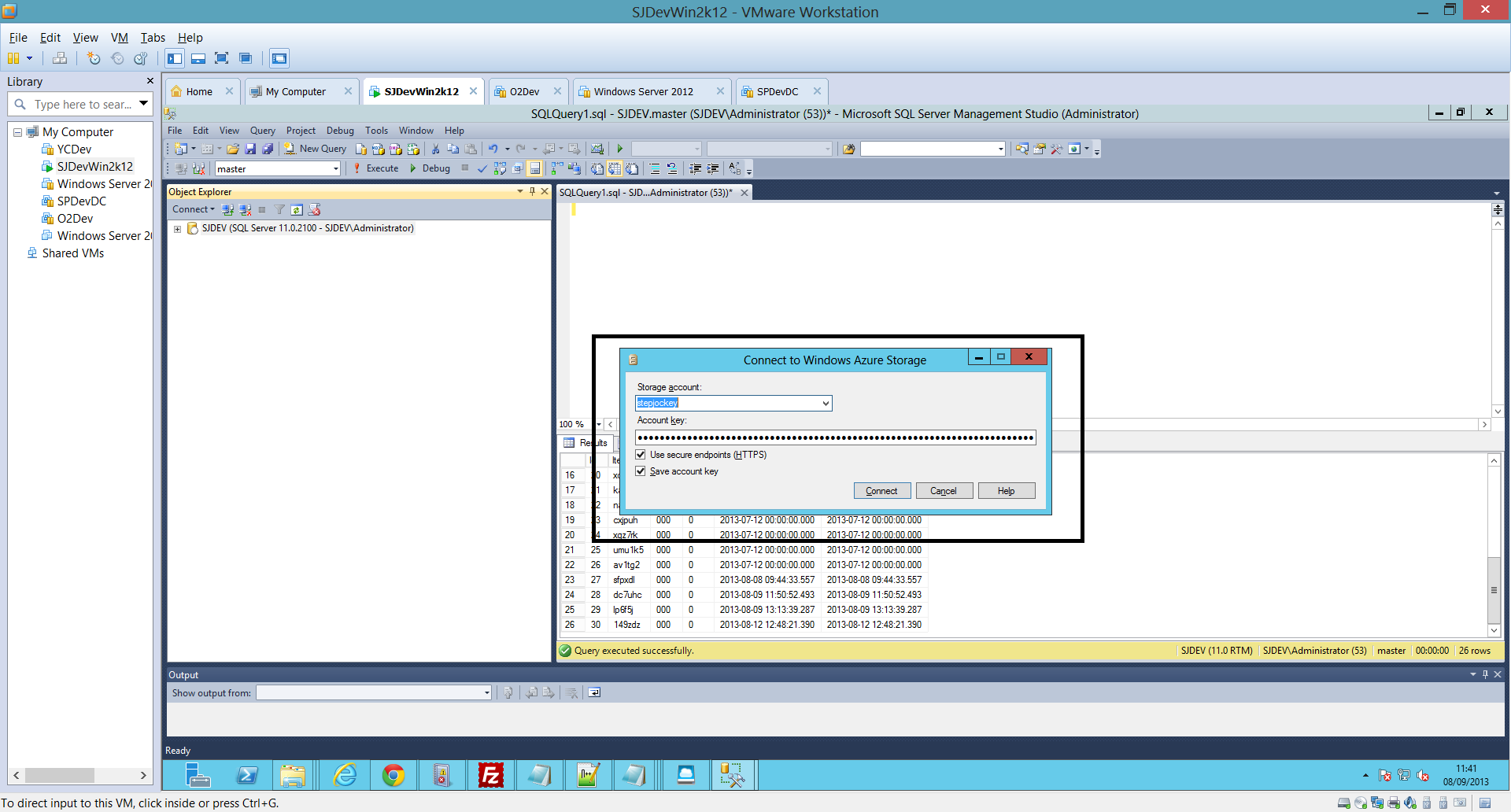Click the Cancel button in Azure dialog
The image size is (1511, 812).
click(944, 491)
